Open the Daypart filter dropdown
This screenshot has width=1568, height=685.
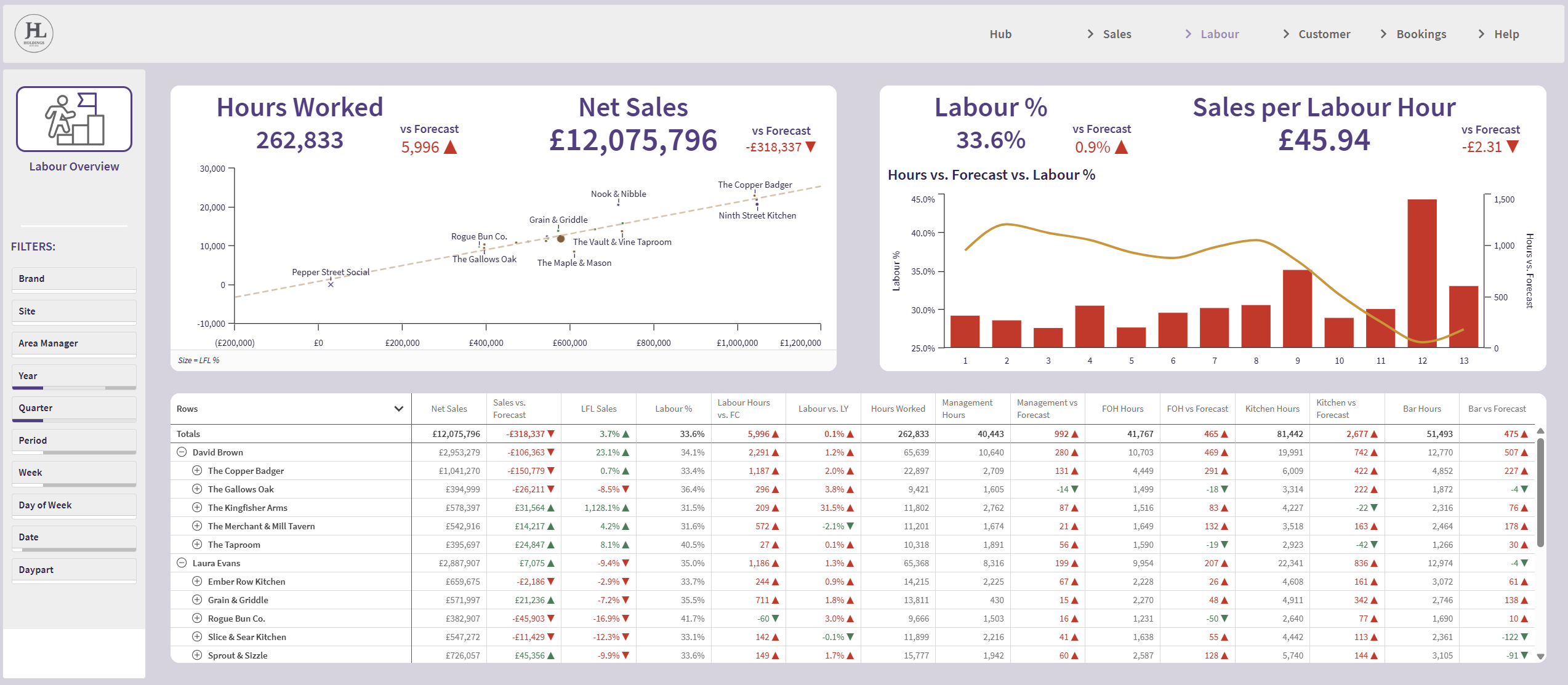tap(74, 571)
